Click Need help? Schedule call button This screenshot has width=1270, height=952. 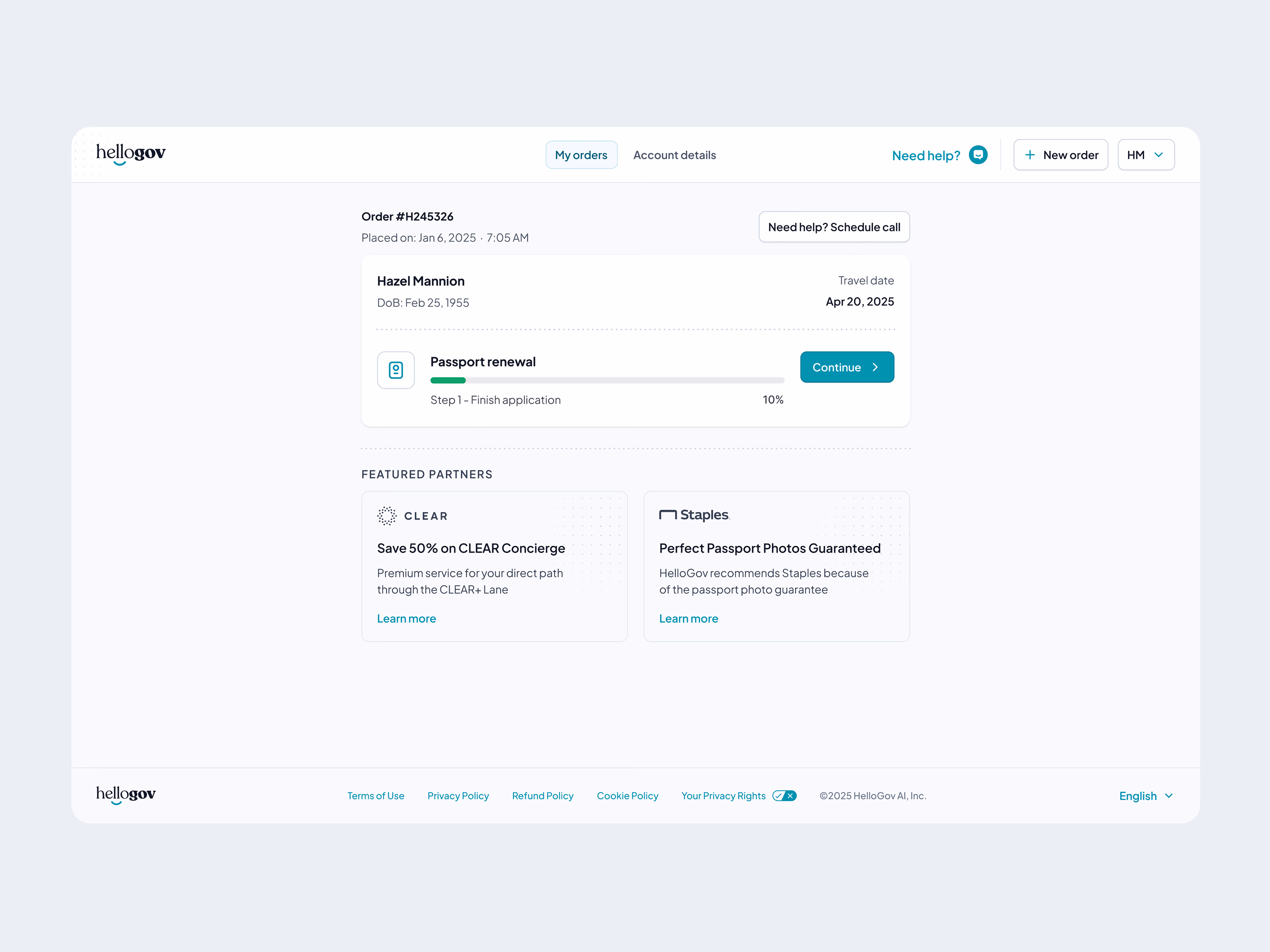(x=834, y=226)
